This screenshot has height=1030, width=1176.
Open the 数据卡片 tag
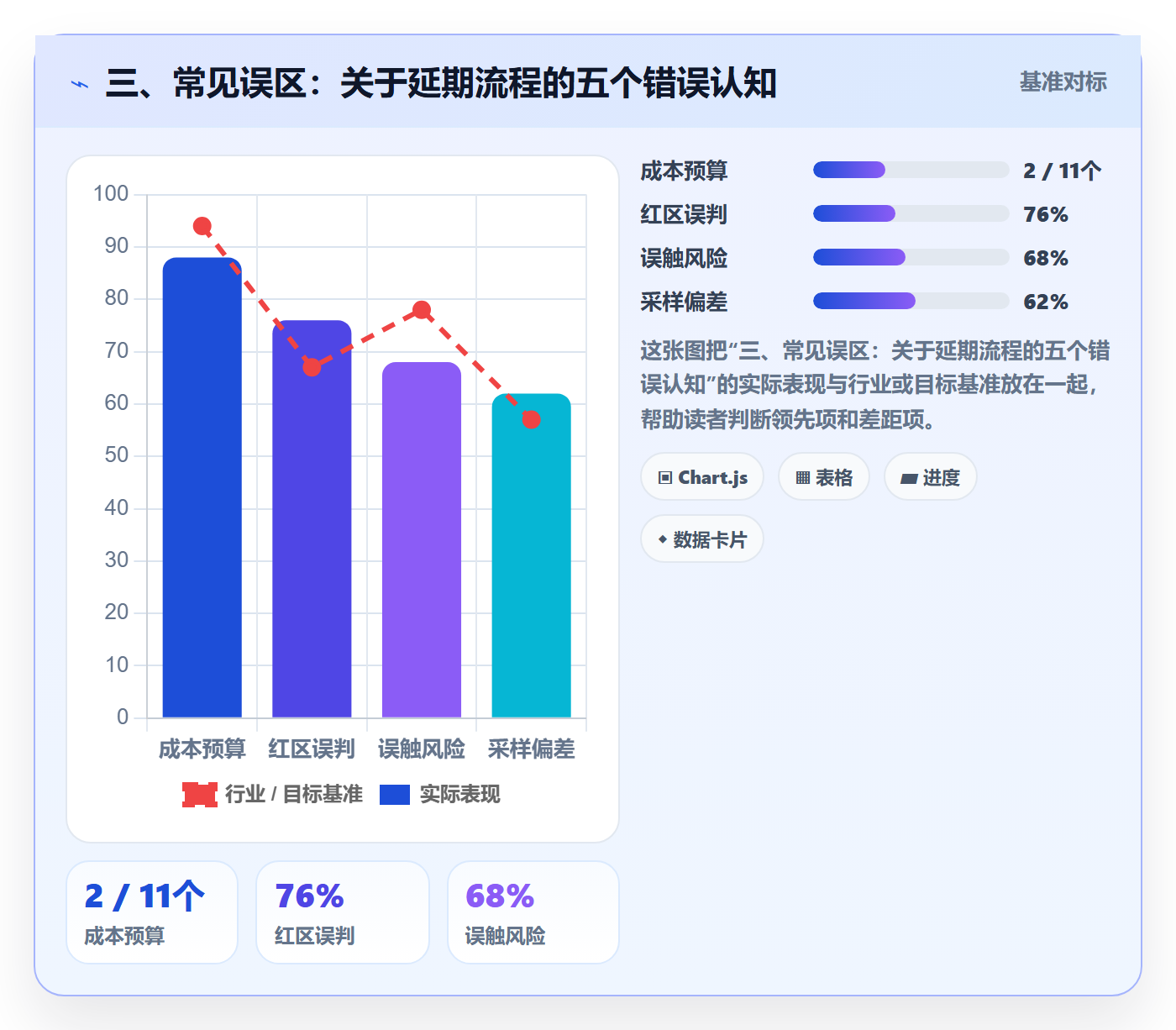[702, 539]
